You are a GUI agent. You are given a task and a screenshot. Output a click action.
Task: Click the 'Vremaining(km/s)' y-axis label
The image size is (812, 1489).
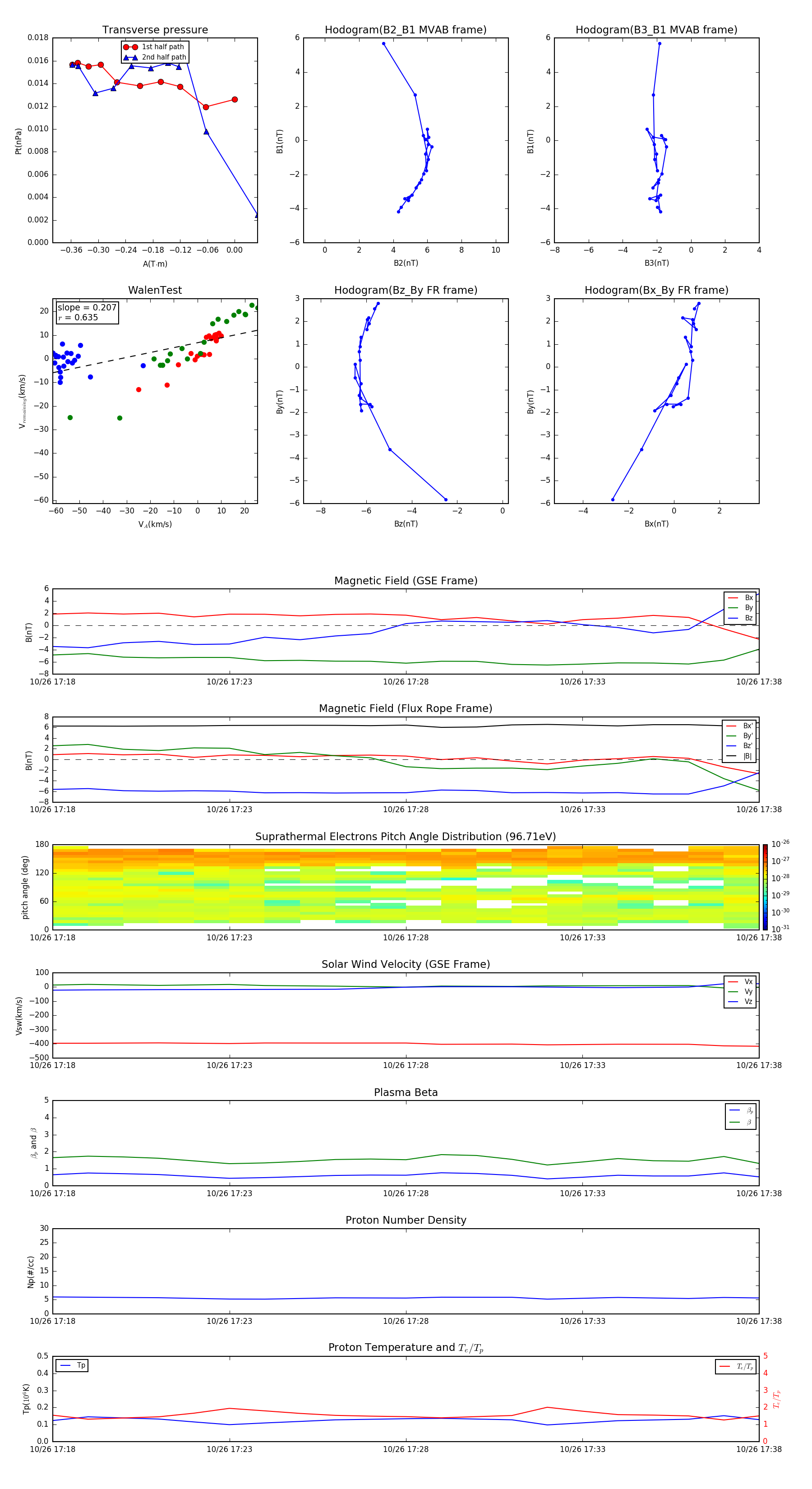[22, 401]
